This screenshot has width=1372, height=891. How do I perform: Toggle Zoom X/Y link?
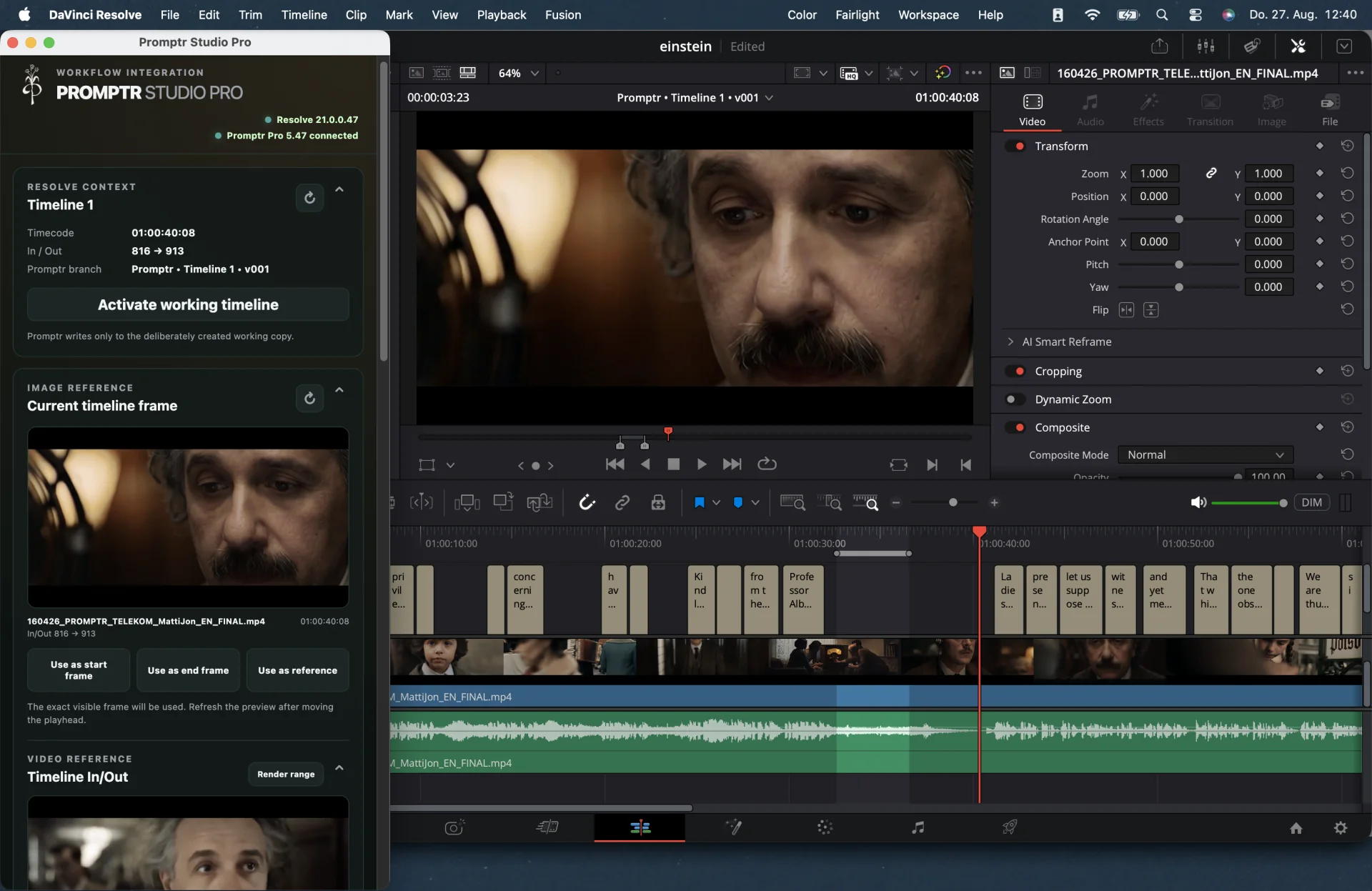[x=1211, y=174]
